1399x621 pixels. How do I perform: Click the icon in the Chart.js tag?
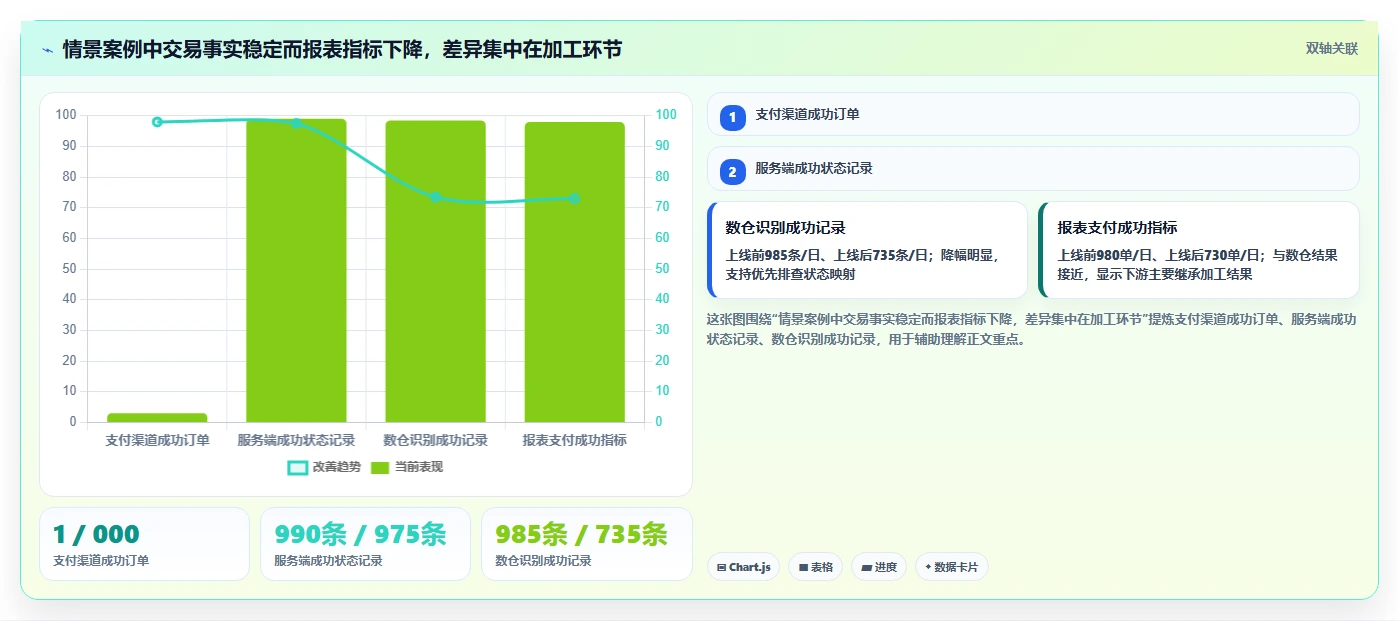(721, 567)
